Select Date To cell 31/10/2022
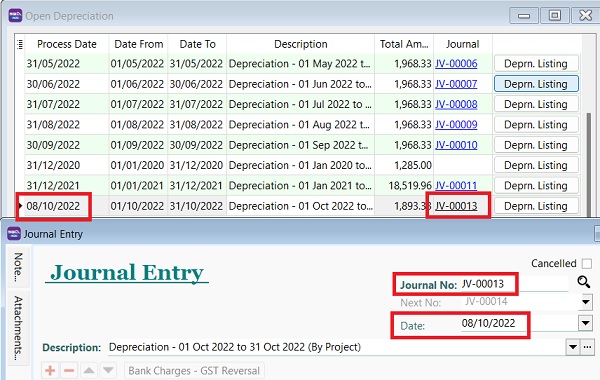 (x=196, y=206)
